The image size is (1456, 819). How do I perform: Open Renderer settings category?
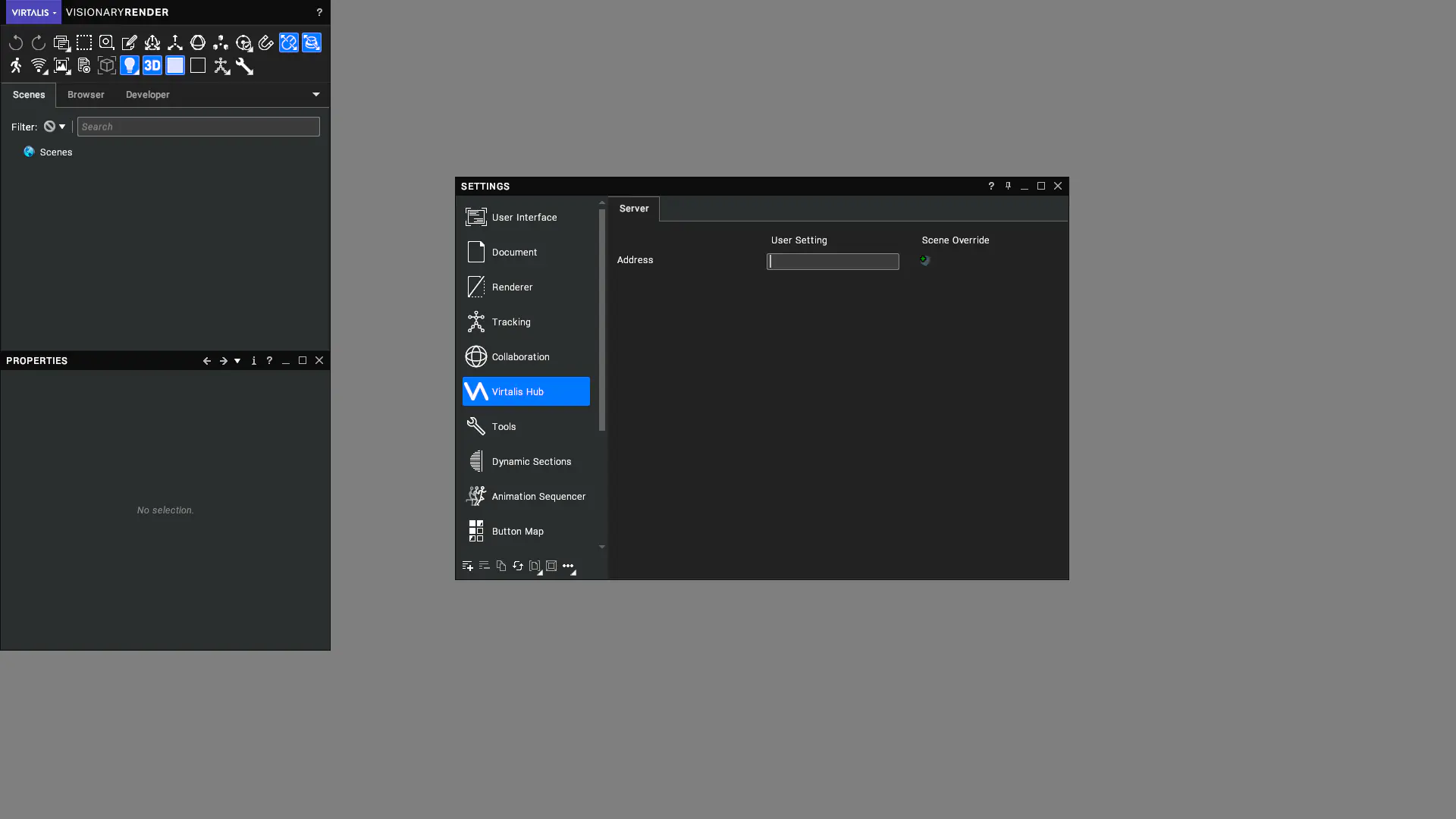point(526,287)
